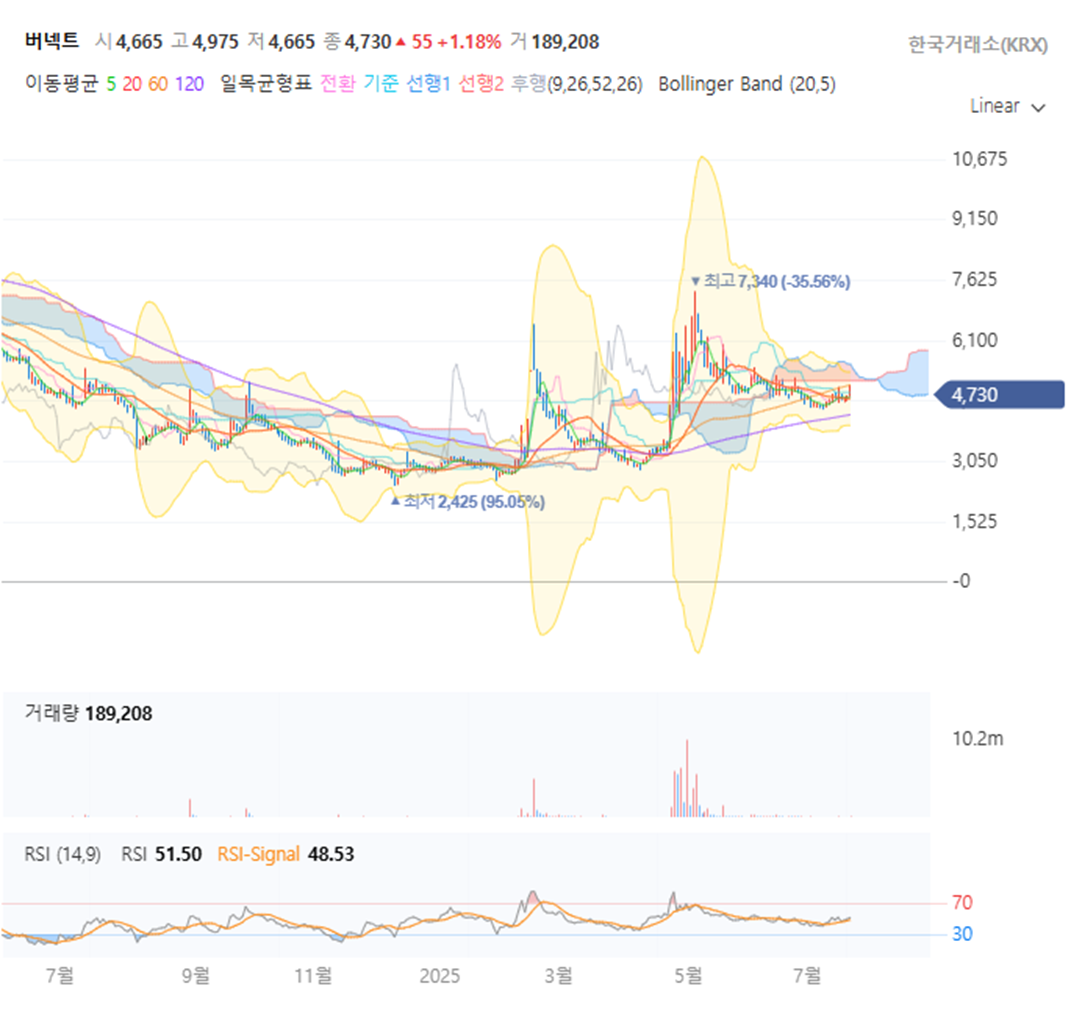Click the 버넥트 stock name
Viewport: 1071px width, 1028px height.
(52, 42)
